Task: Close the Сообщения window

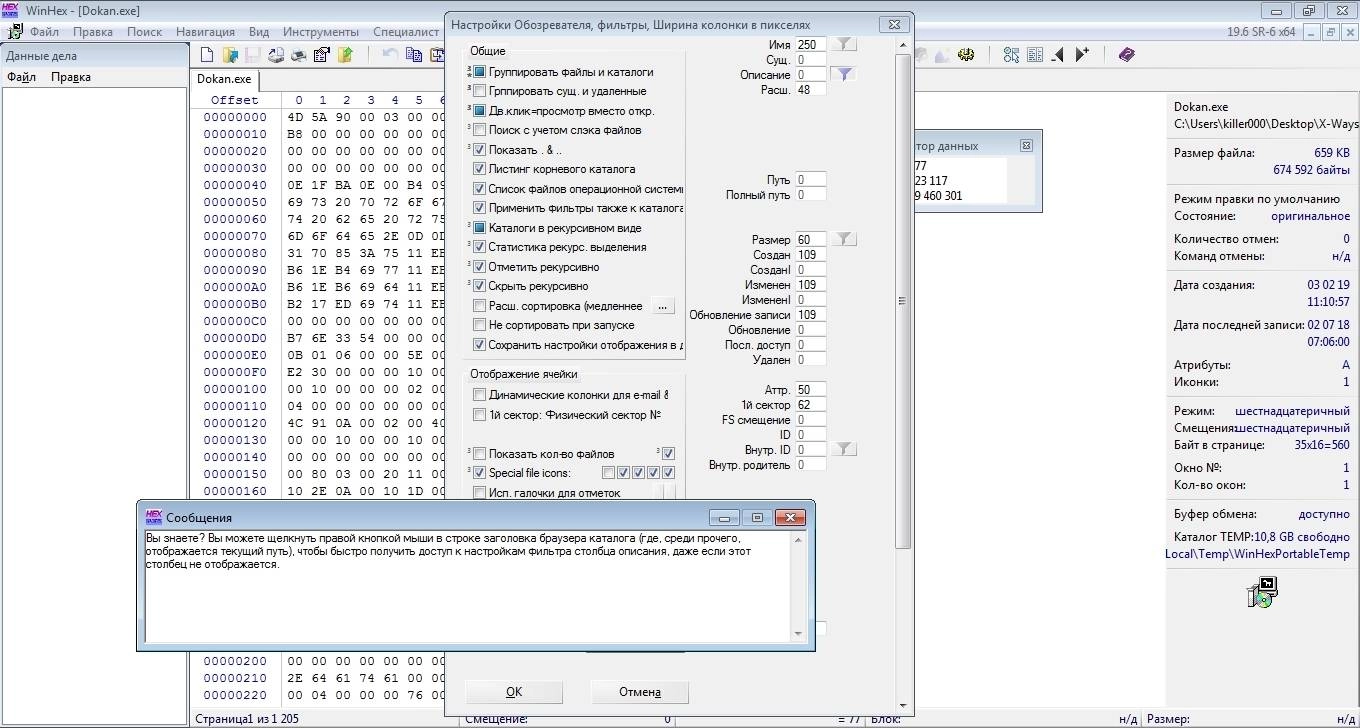Action: pos(790,517)
